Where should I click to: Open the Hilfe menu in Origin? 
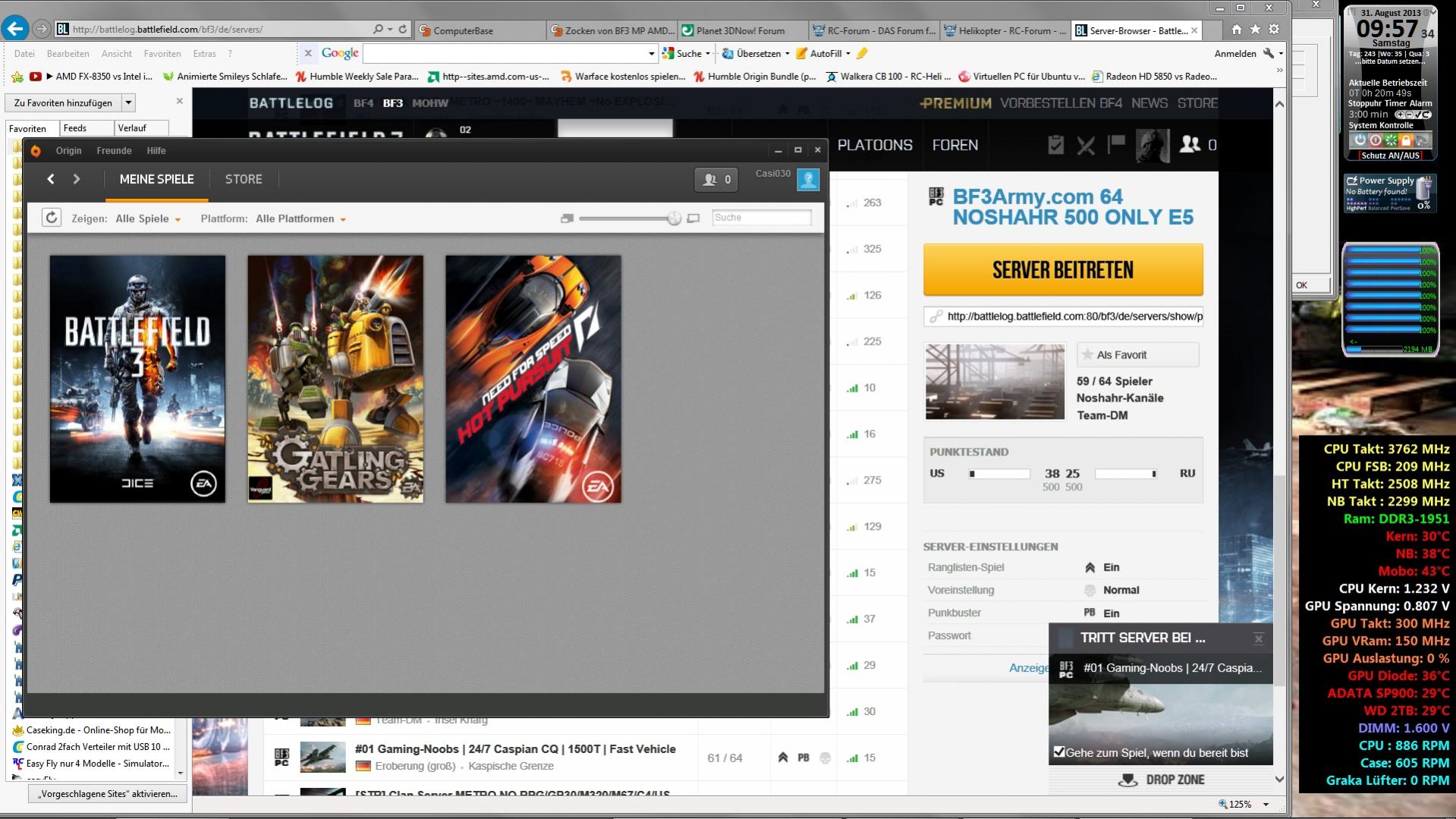pyautogui.click(x=156, y=150)
